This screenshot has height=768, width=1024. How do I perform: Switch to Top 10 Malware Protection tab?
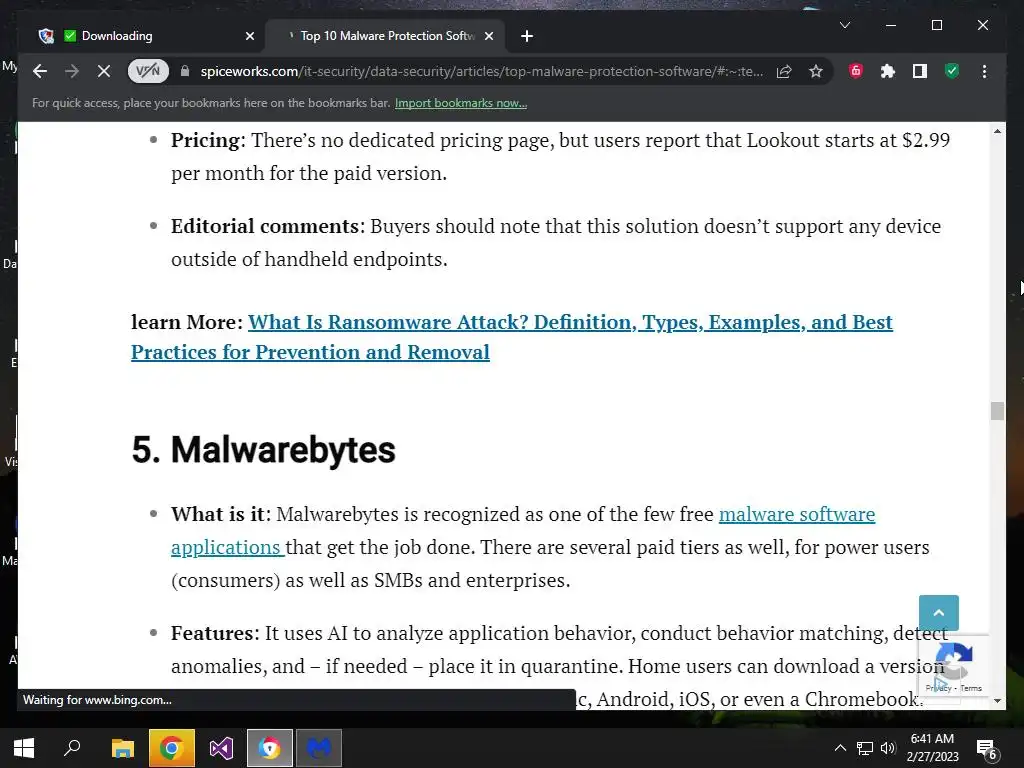[x=387, y=36]
